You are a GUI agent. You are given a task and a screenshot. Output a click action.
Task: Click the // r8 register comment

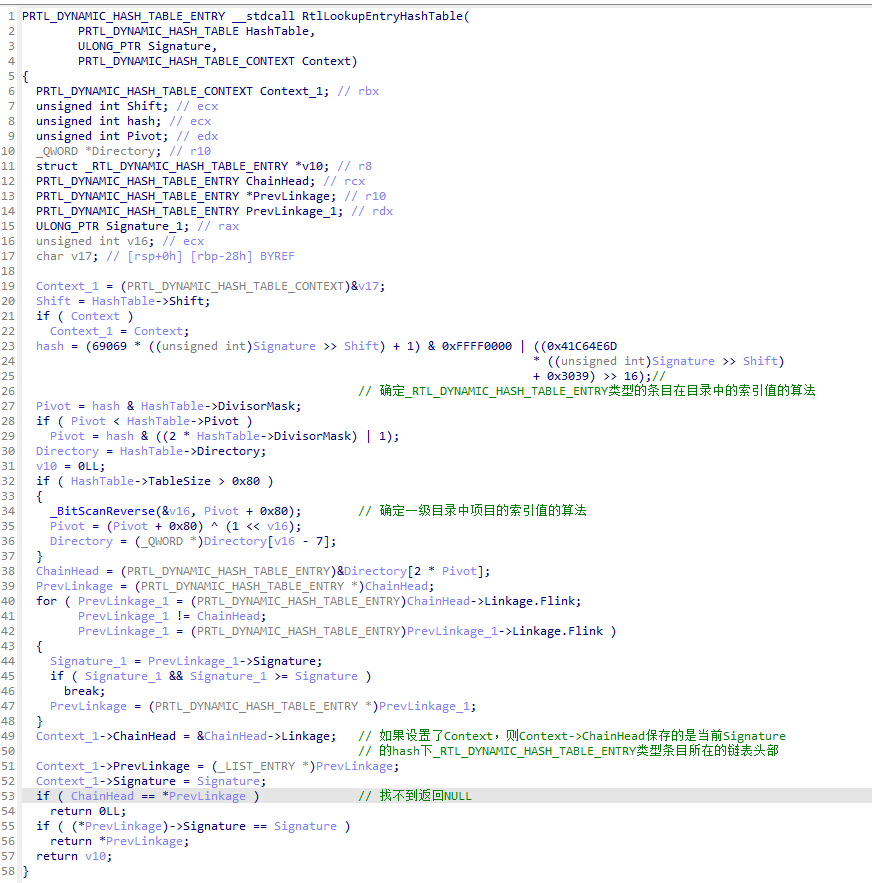click(355, 166)
